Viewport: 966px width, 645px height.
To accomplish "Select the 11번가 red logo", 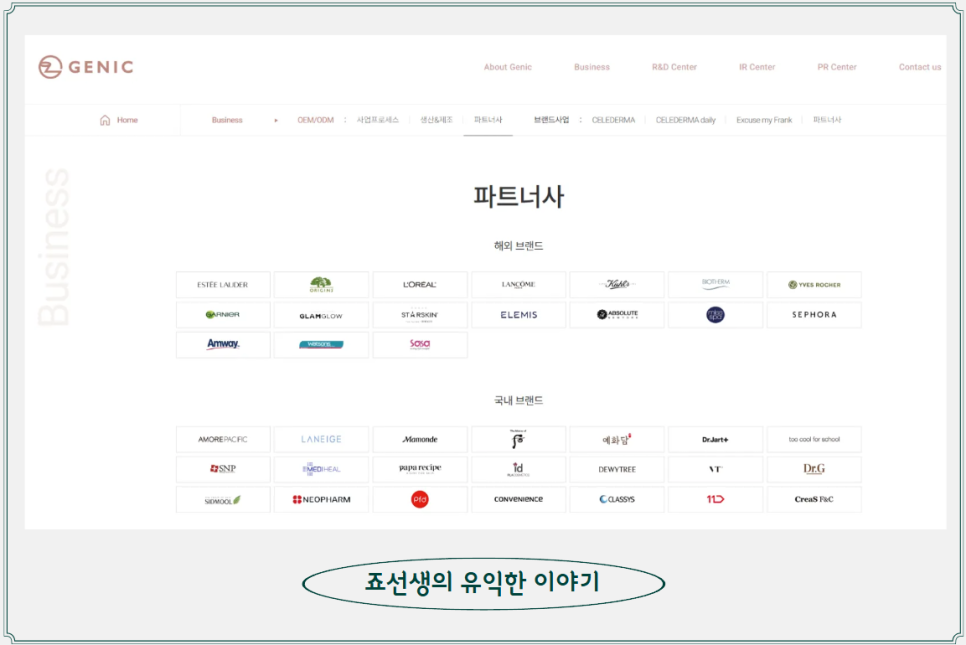I will pyautogui.click(x=715, y=499).
